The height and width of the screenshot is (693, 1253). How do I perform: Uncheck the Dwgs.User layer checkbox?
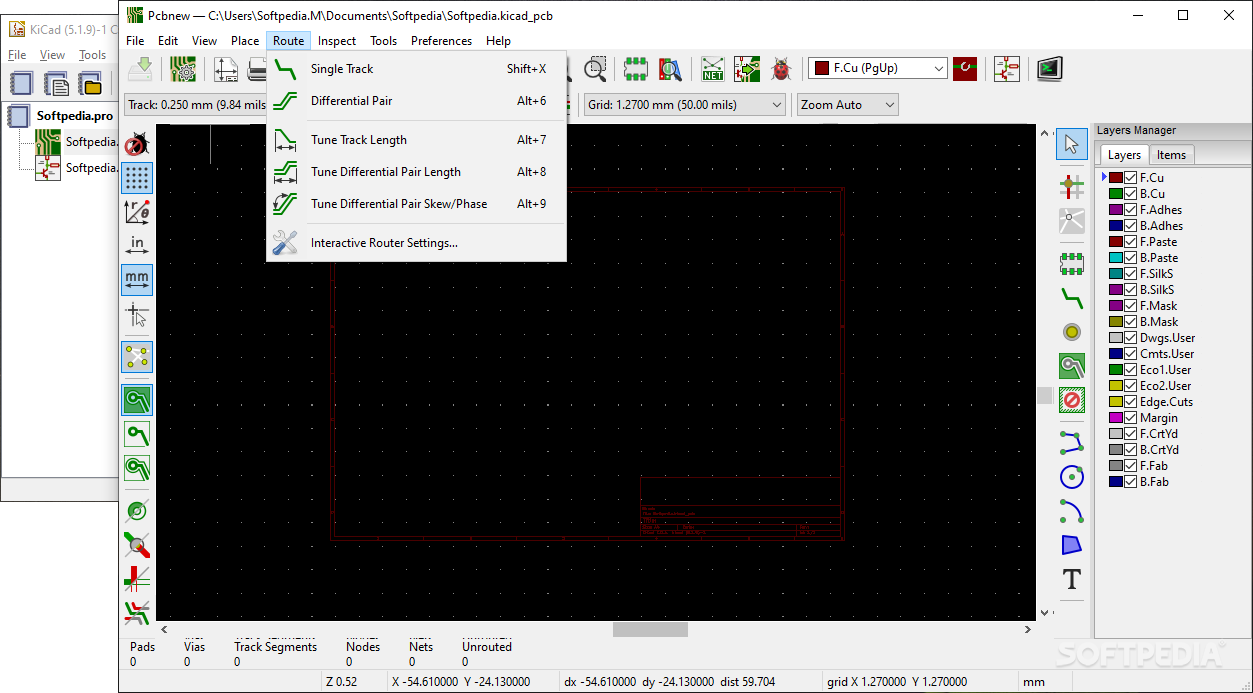coord(1131,338)
